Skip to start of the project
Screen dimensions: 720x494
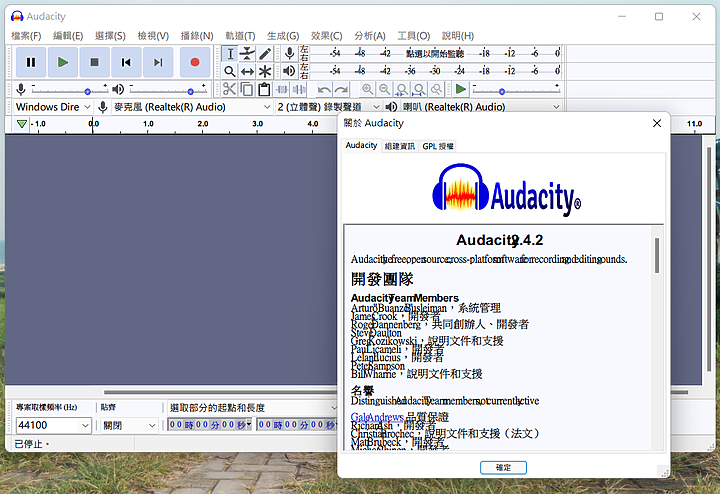pos(126,62)
